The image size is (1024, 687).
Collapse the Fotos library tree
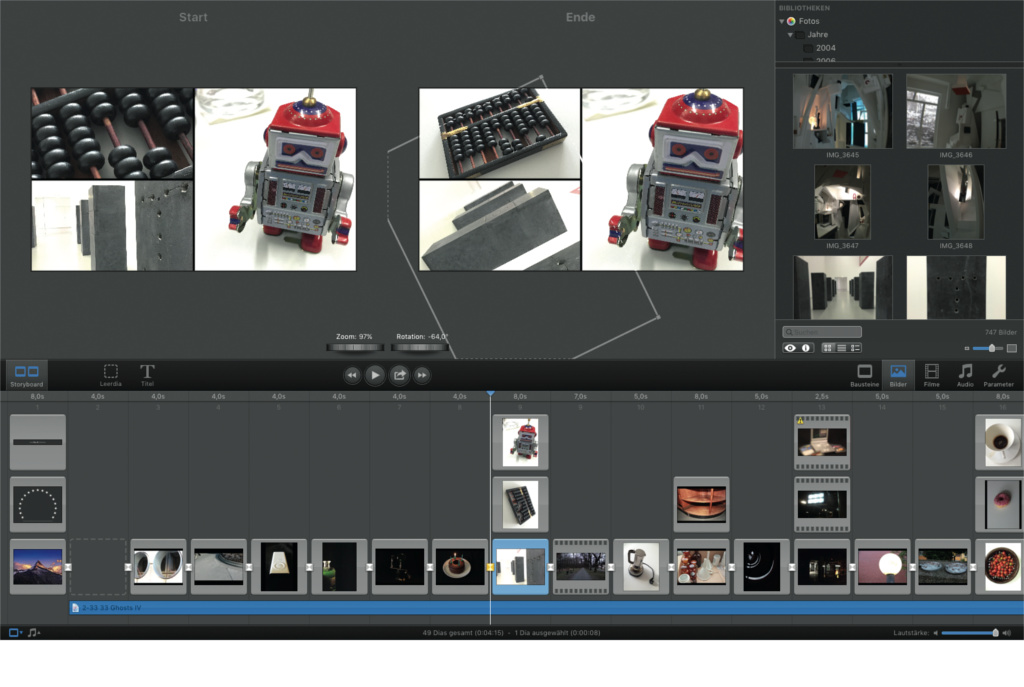click(x=782, y=21)
